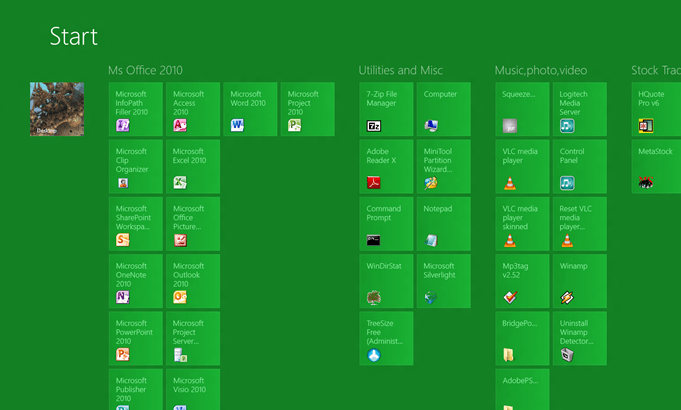The height and width of the screenshot is (410, 681).
Task: Open the BridgePo... folder tile
Action: pyautogui.click(x=522, y=338)
